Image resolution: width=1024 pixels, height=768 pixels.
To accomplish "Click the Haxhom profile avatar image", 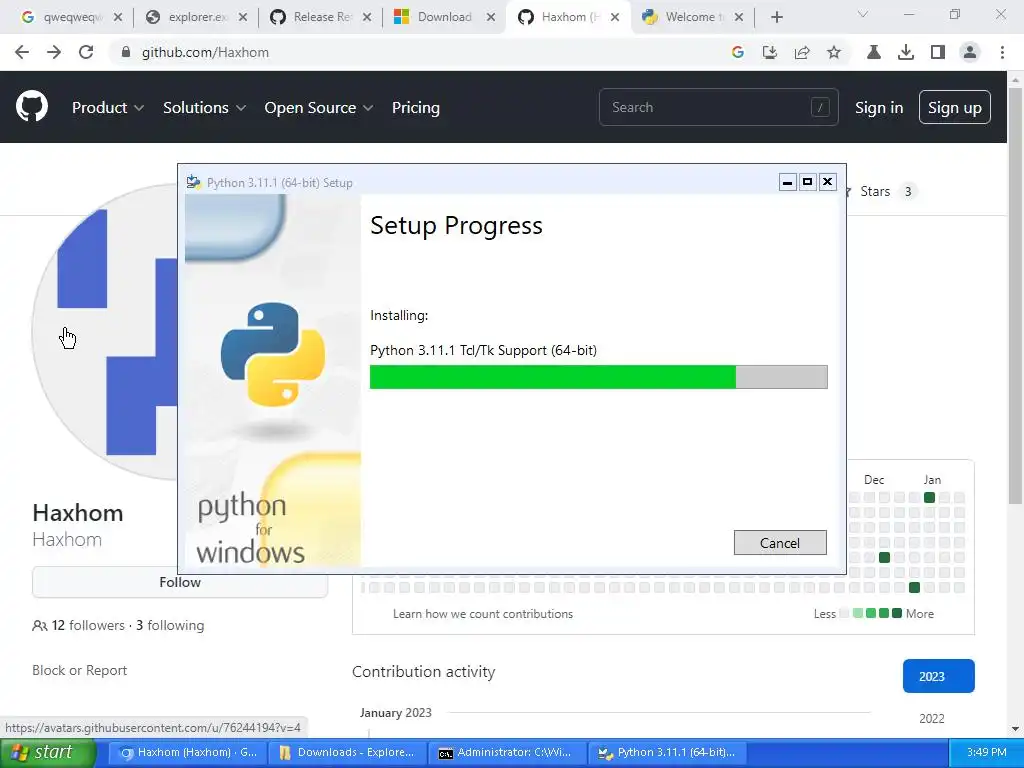I will [104, 332].
